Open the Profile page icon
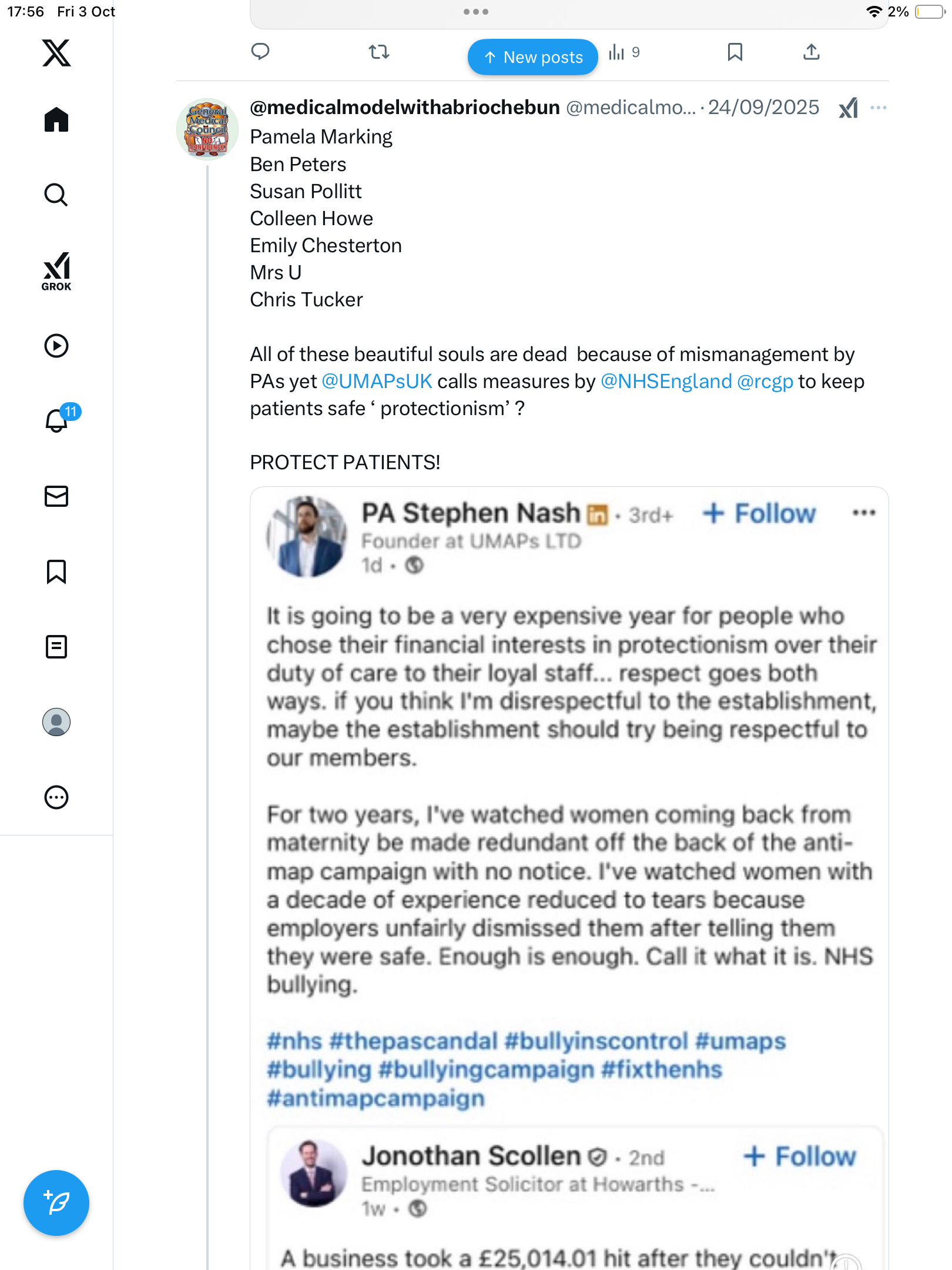This screenshot has height=1270, width=952. [56, 722]
